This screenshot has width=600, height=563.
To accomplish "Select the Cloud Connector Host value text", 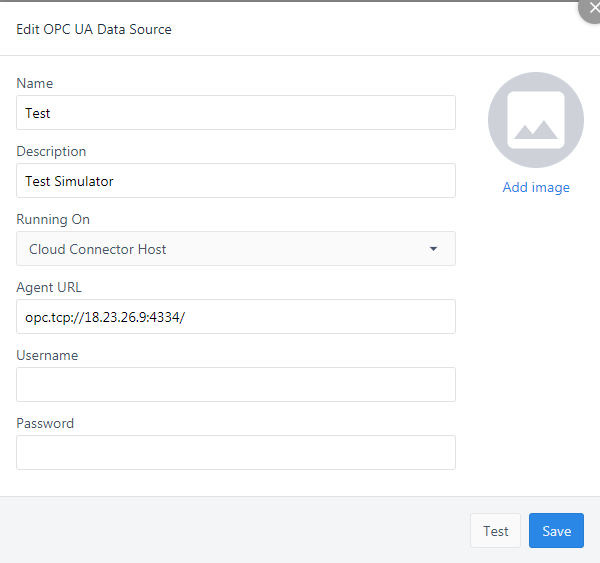I will click(98, 249).
